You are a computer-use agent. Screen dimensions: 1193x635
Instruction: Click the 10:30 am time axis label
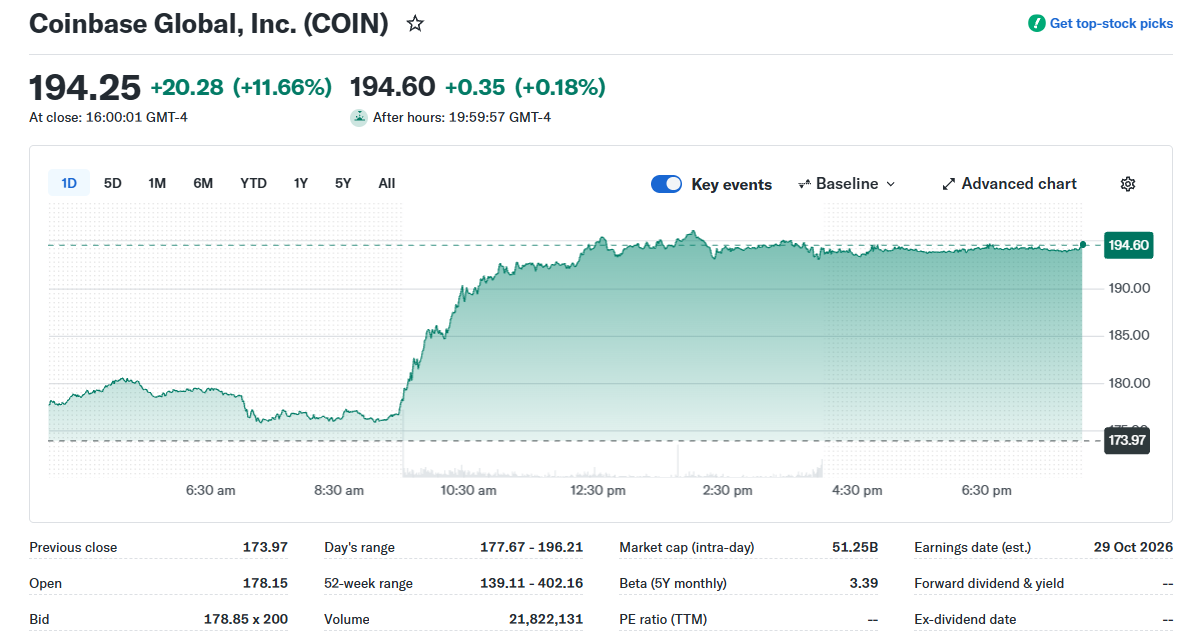(468, 491)
